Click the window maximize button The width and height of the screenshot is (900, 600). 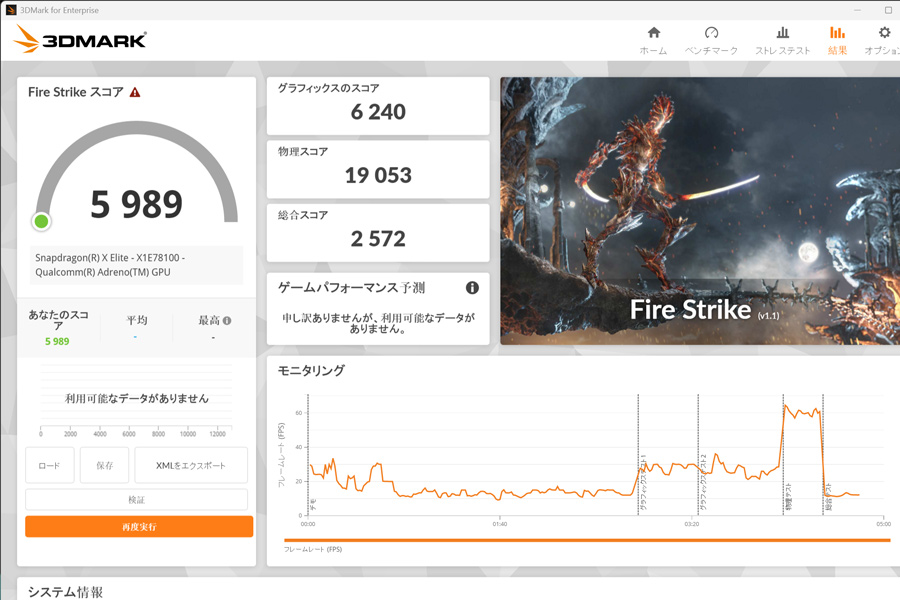[888, 10]
